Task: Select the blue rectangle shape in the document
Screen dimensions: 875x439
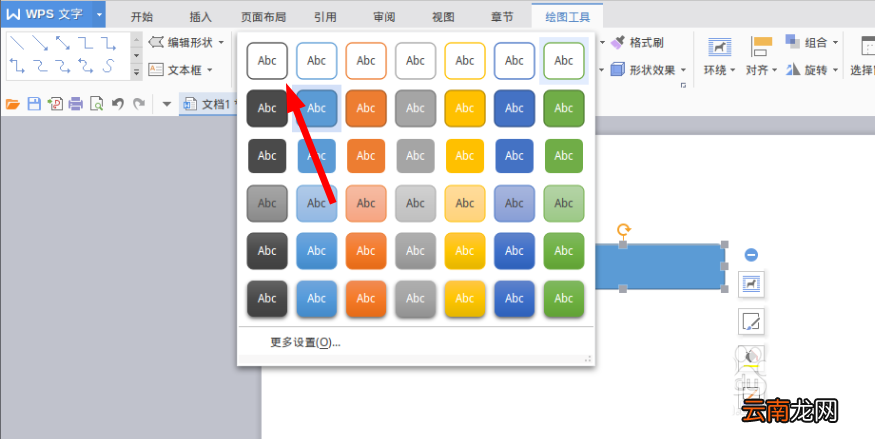Action: [x=661, y=267]
